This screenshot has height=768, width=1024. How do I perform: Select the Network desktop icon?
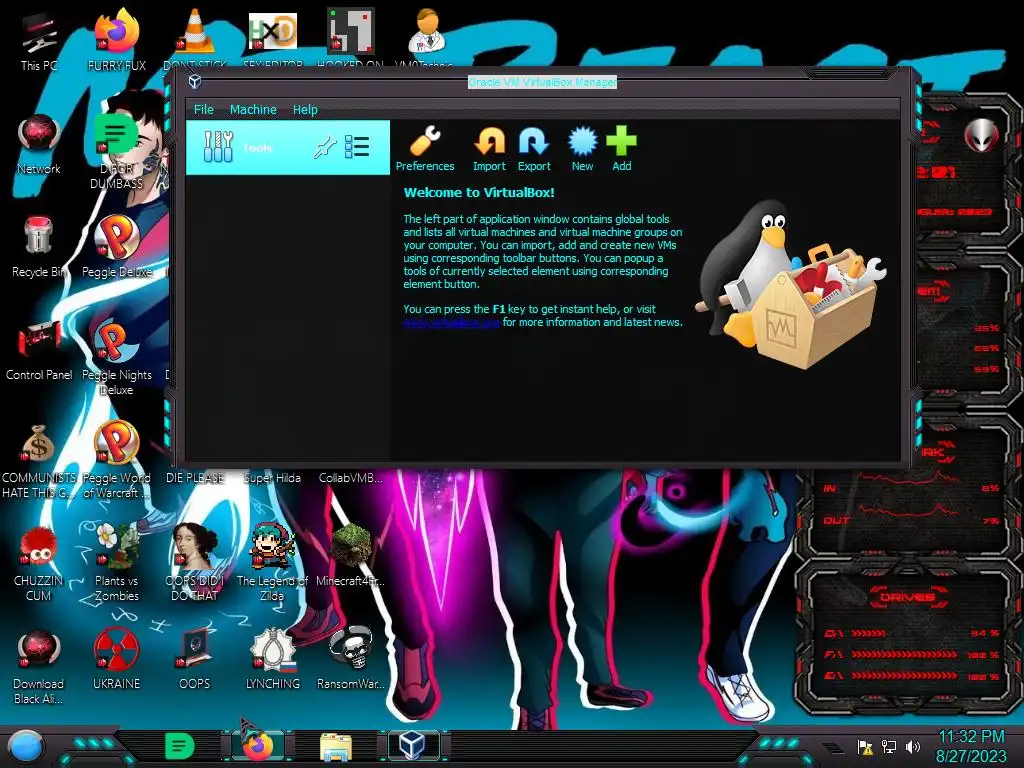coord(39,135)
